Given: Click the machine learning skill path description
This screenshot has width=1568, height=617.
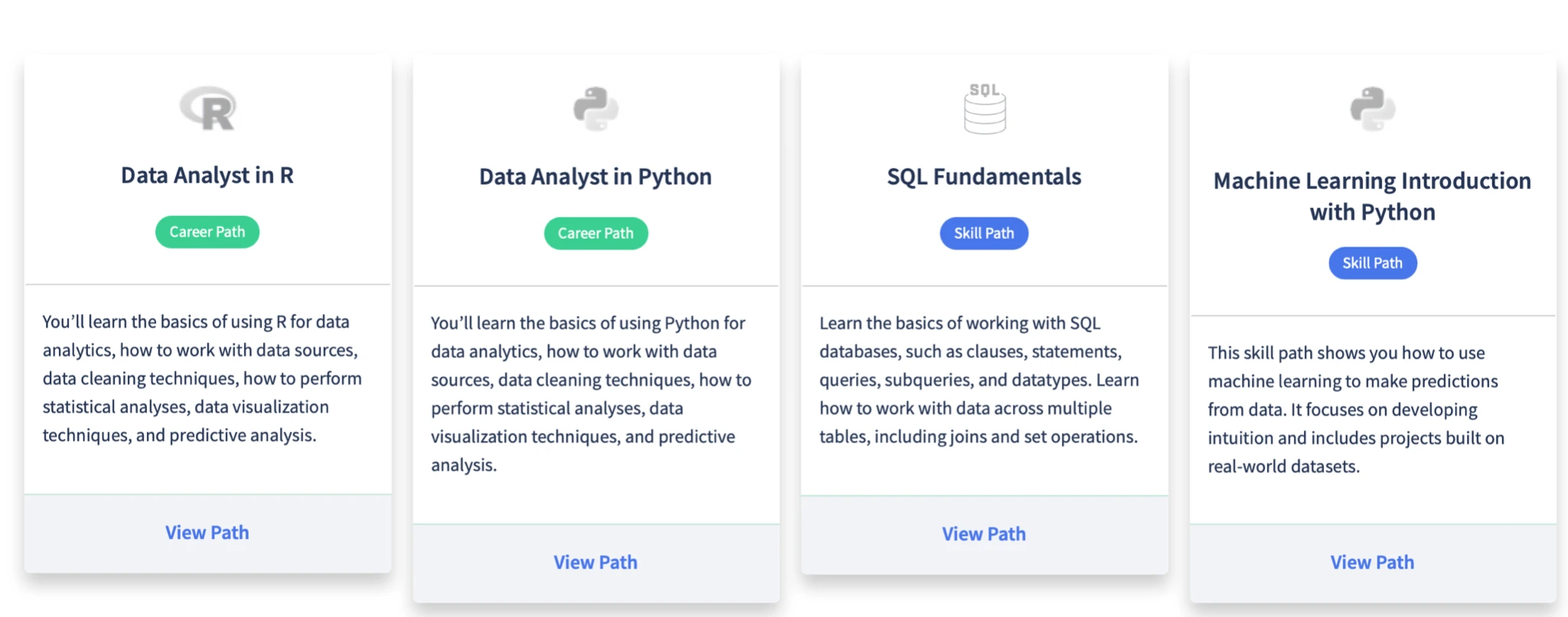Looking at the screenshot, I should (1356, 410).
